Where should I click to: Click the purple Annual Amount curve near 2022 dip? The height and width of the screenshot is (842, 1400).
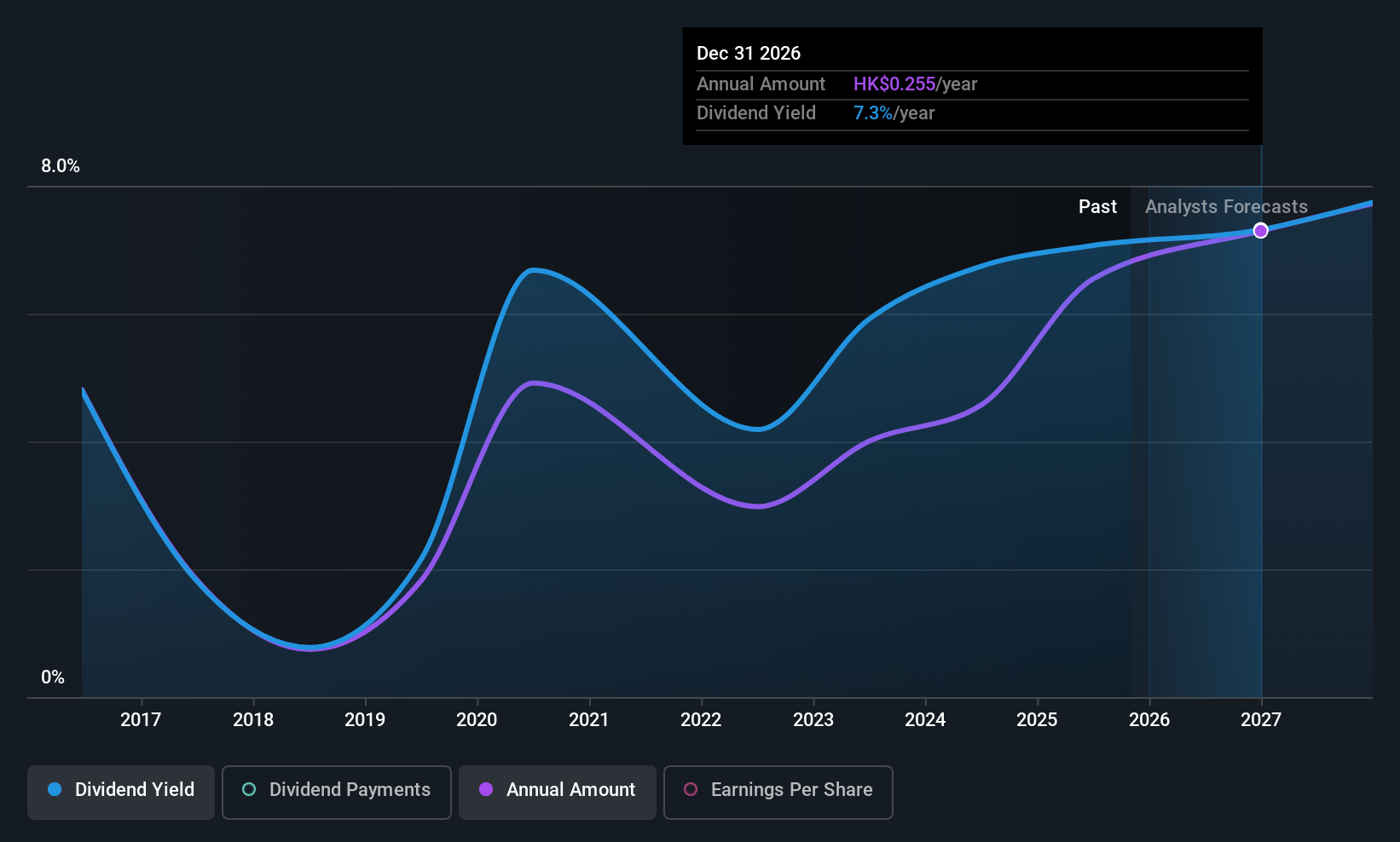click(x=757, y=506)
